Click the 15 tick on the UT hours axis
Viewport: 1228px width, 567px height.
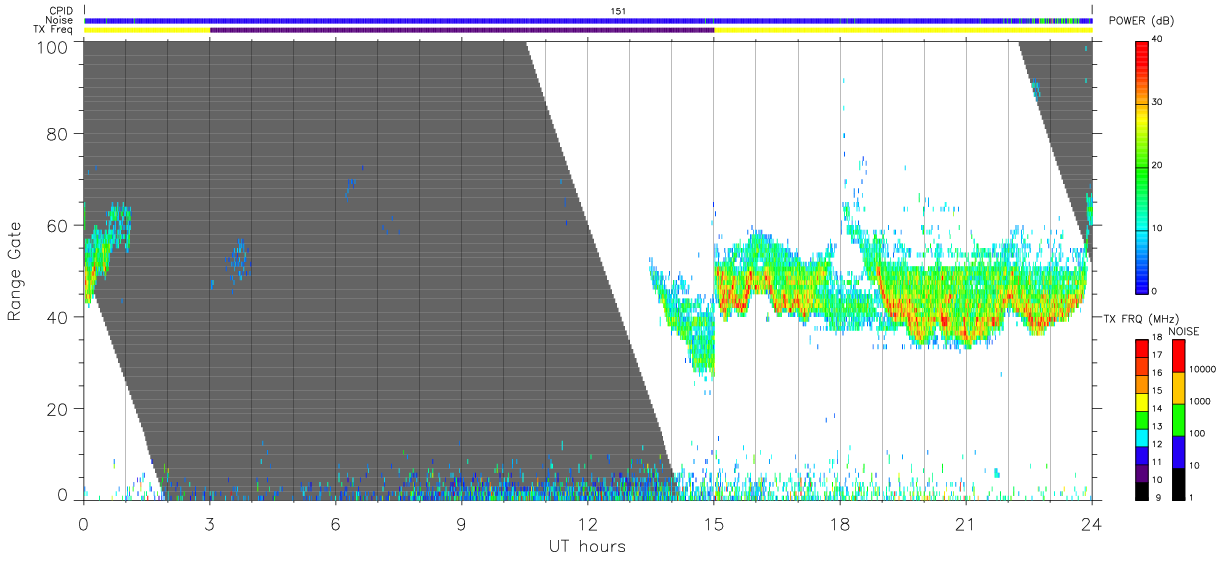714,523
